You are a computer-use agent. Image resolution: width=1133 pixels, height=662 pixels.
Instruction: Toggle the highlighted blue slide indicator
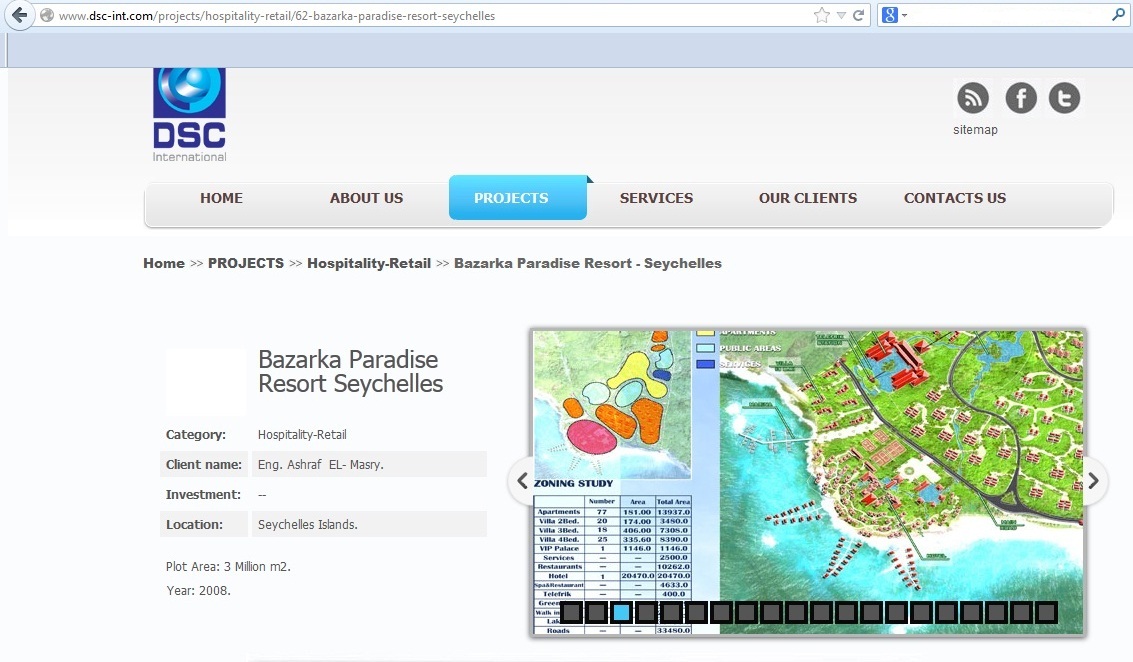click(621, 611)
